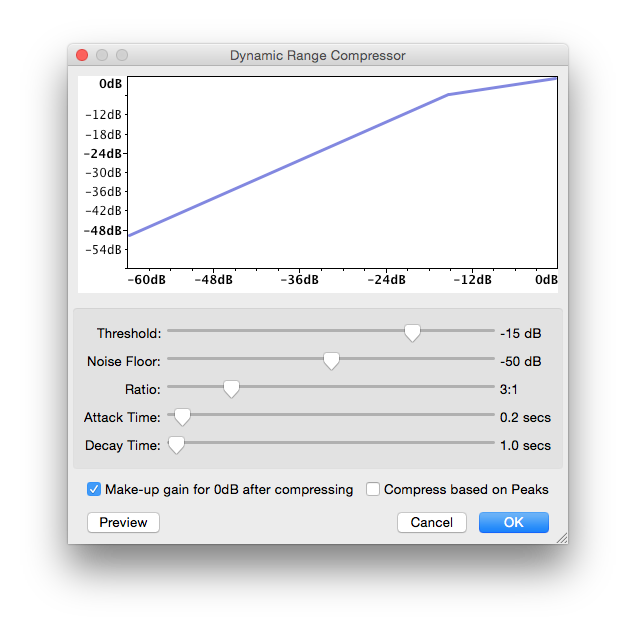Screen dimensions: 636x636
Task: Click the resize grip in the dialog corner
Action: (x=561, y=538)
